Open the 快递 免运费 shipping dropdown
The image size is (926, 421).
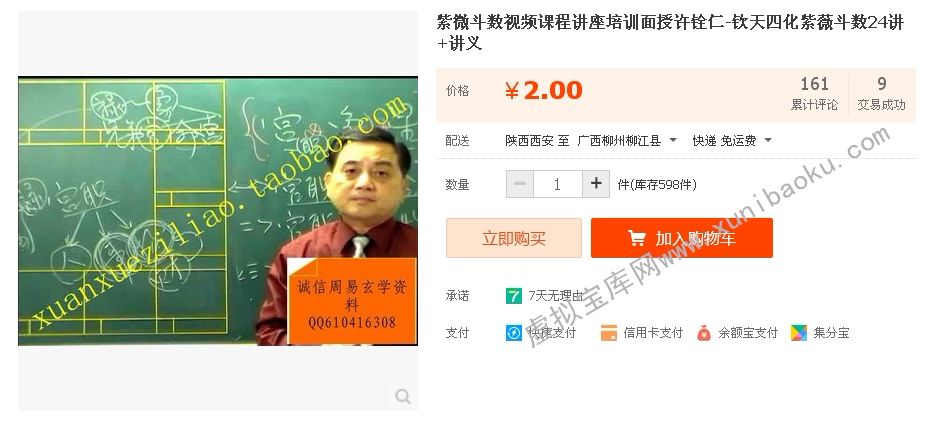click(732, 141)
